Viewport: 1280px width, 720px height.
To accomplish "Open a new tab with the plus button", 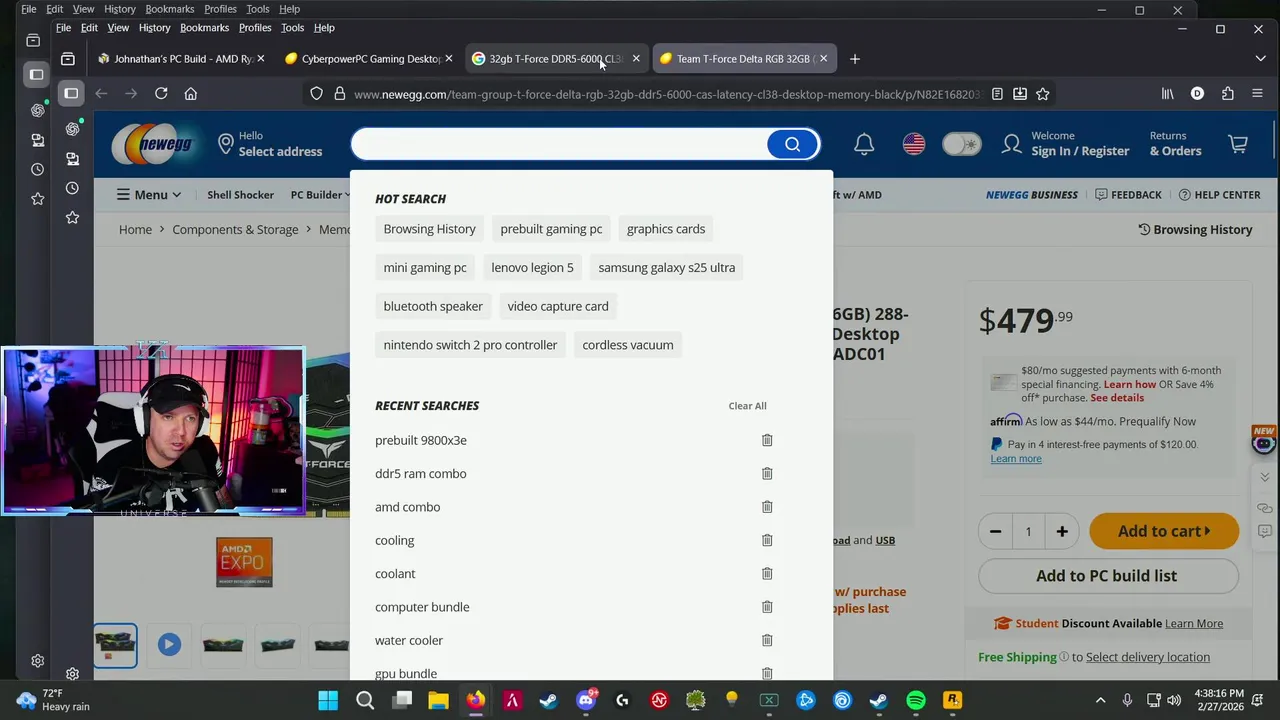I will coord(854,59).
